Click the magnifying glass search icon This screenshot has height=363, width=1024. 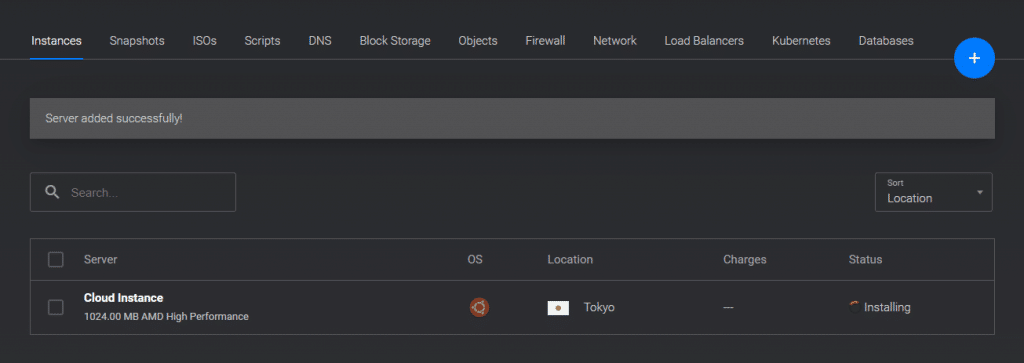(52, 192)
